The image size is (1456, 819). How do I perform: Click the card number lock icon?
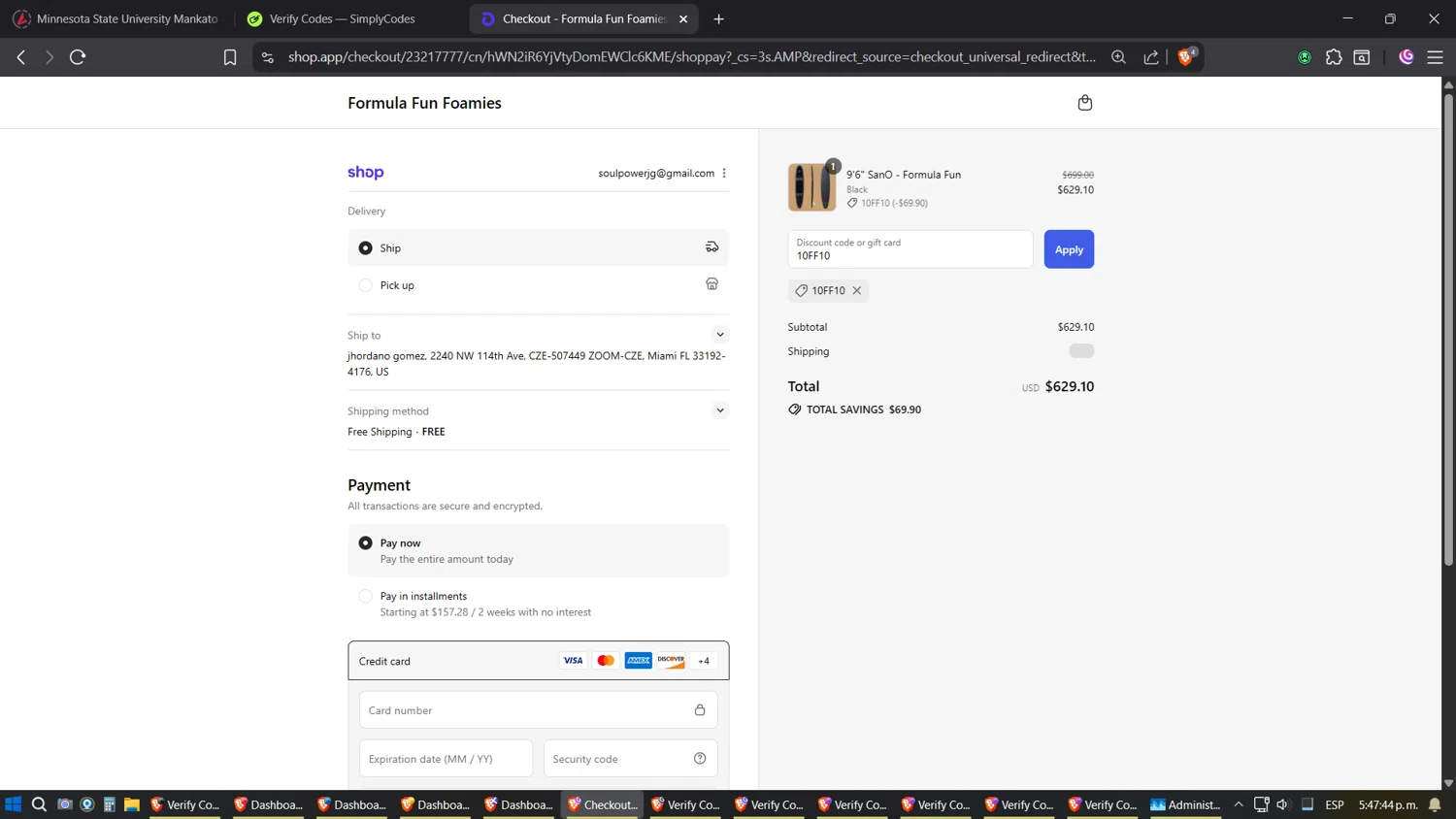click(x=700, y=710)
